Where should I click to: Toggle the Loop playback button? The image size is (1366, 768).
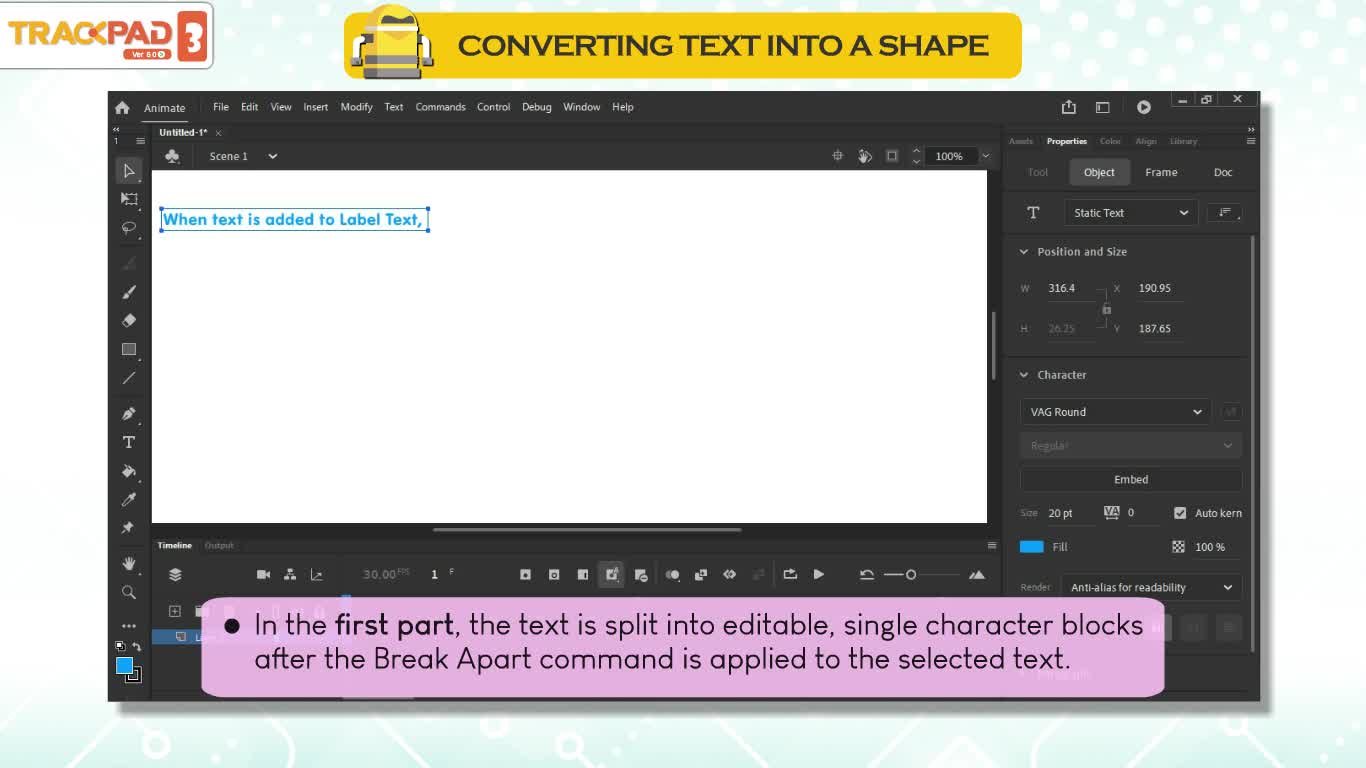coord(790,574)
